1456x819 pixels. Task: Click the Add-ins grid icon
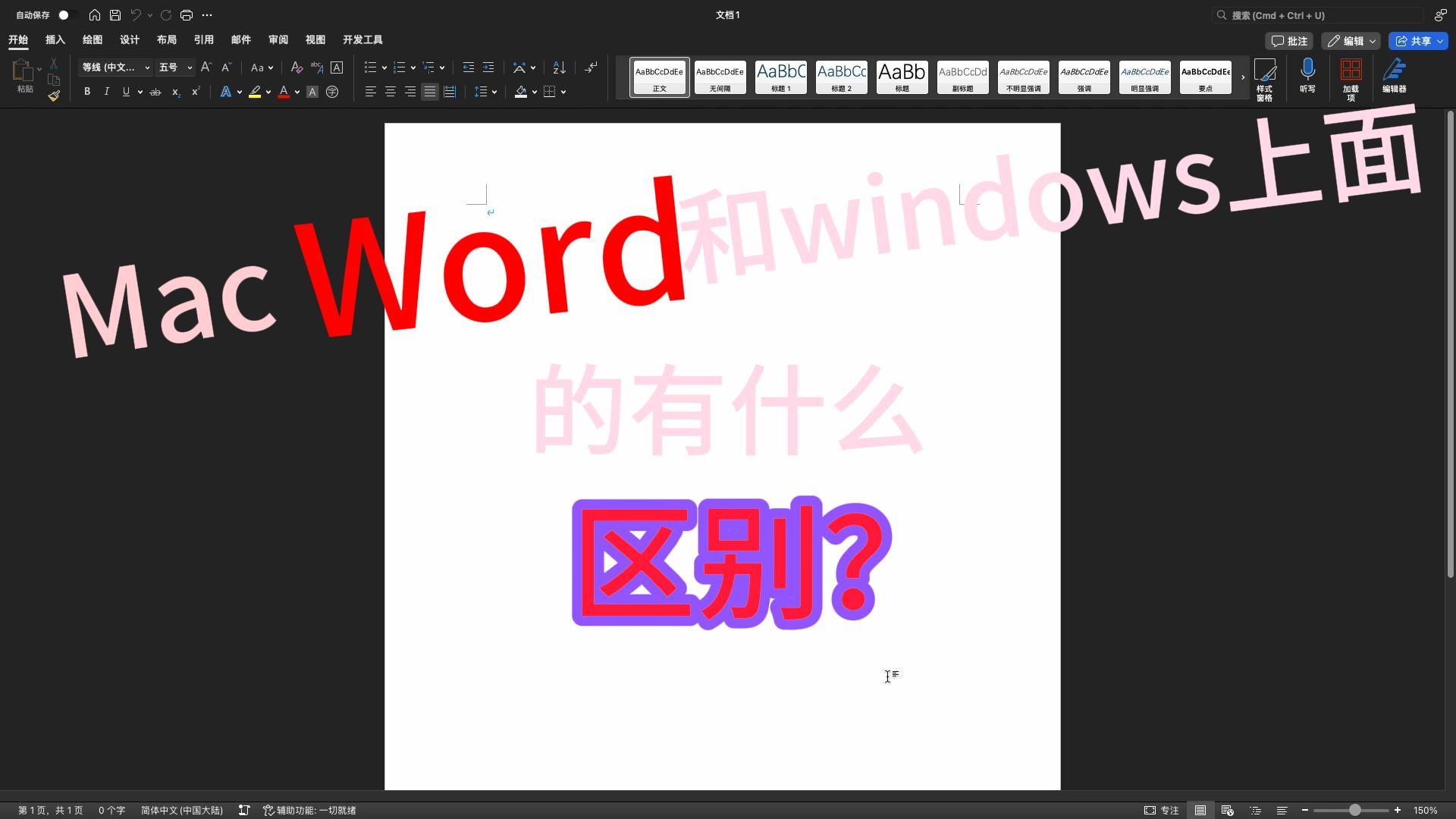click(1351, 71)
